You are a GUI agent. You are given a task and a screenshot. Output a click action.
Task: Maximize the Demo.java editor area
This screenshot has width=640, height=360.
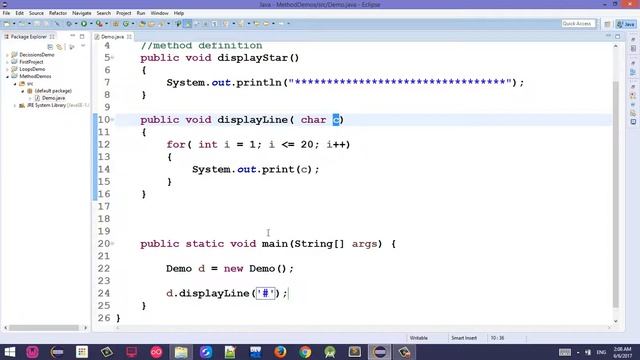click(x=618, y=36)
